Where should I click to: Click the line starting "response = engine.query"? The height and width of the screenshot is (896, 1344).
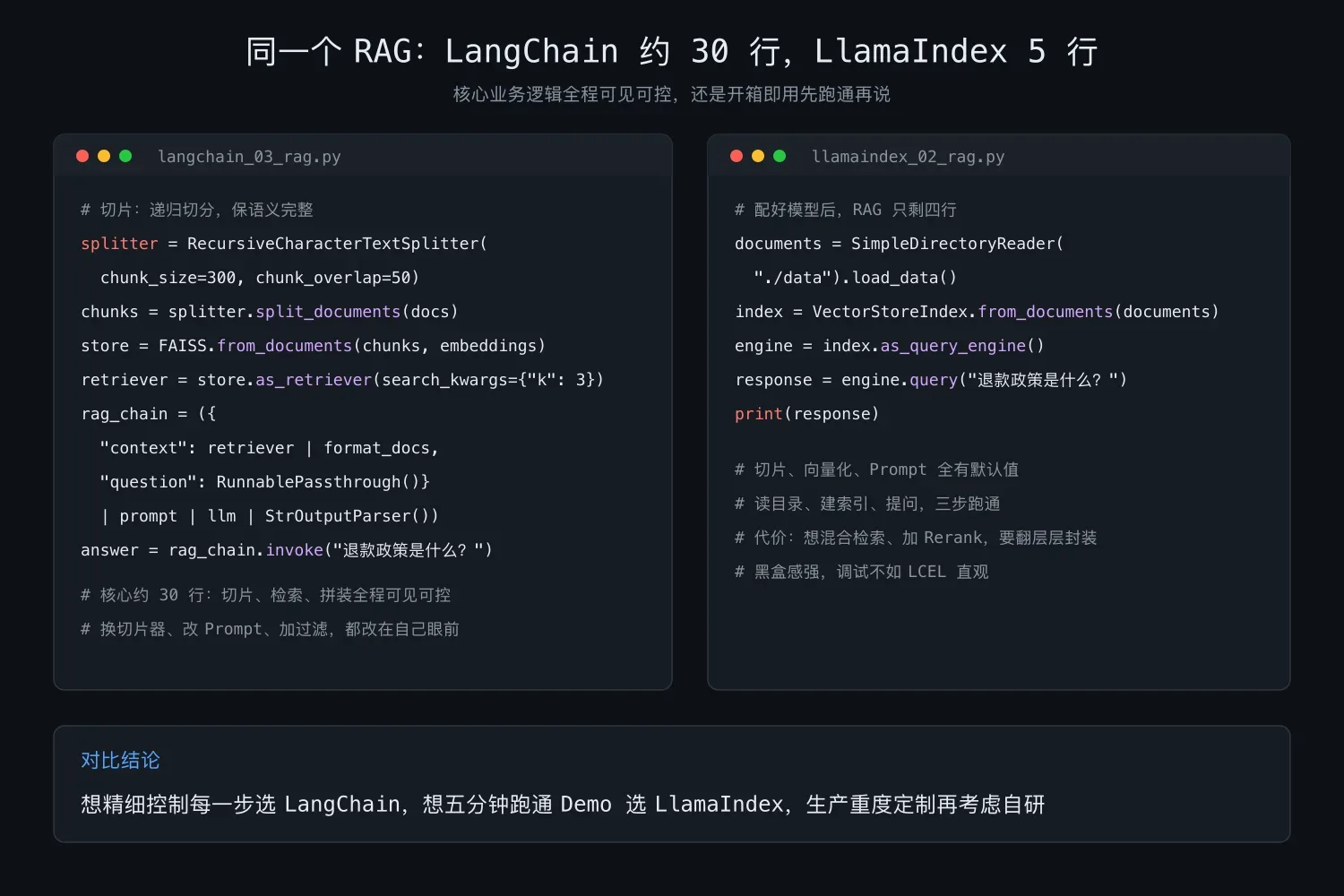[x=931, y=380]
